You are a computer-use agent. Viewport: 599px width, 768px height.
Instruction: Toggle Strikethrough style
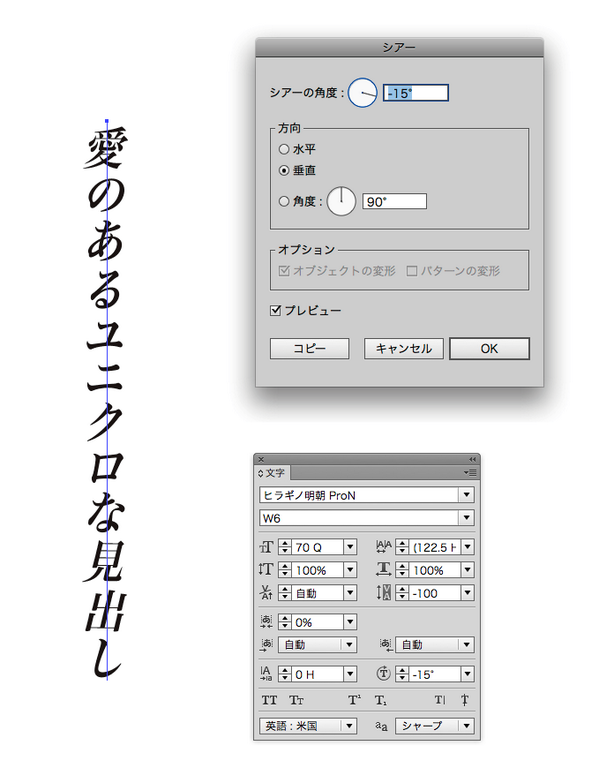click(x=465, y=700)
